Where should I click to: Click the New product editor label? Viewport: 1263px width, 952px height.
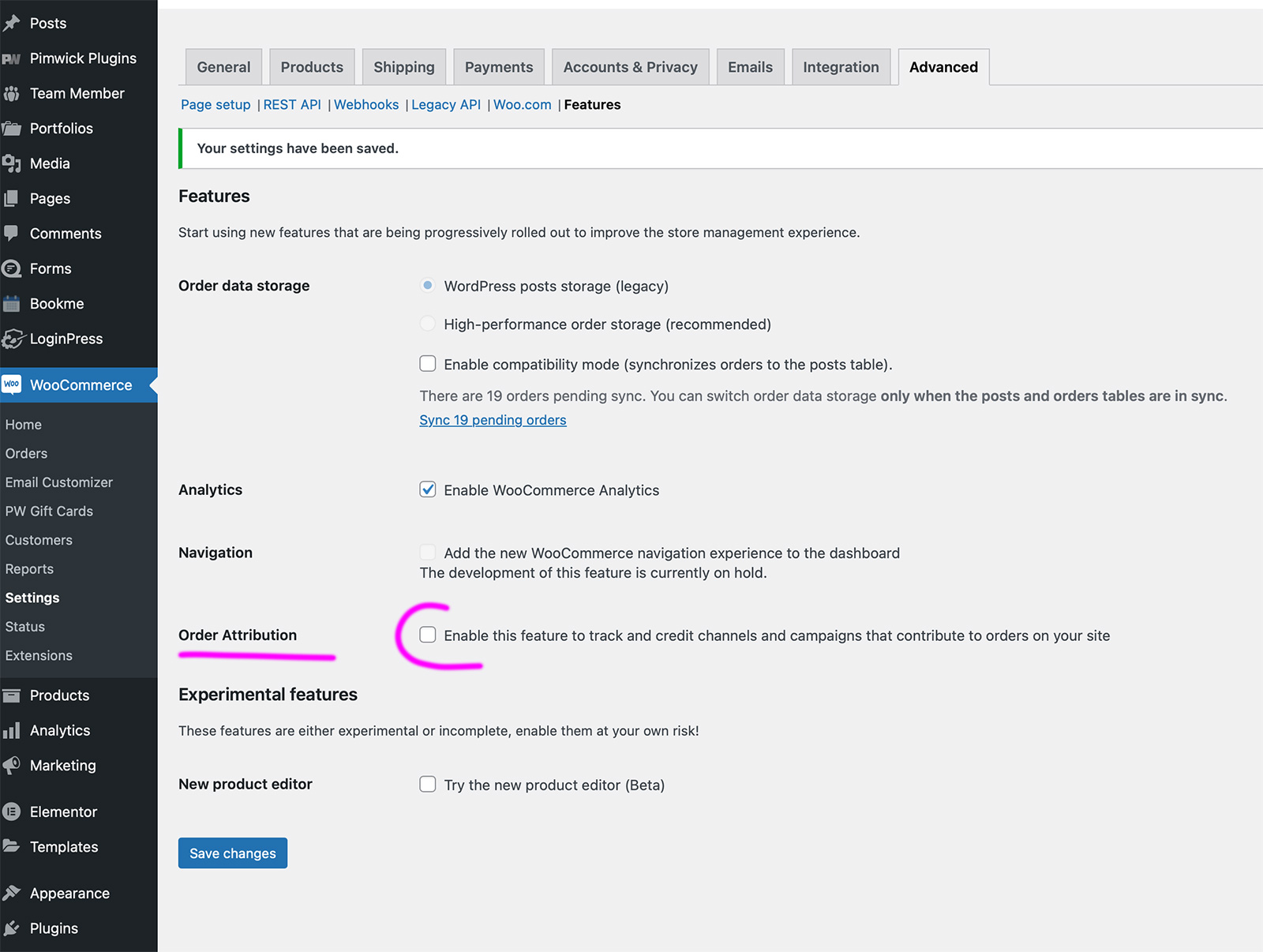pos(245,784)
